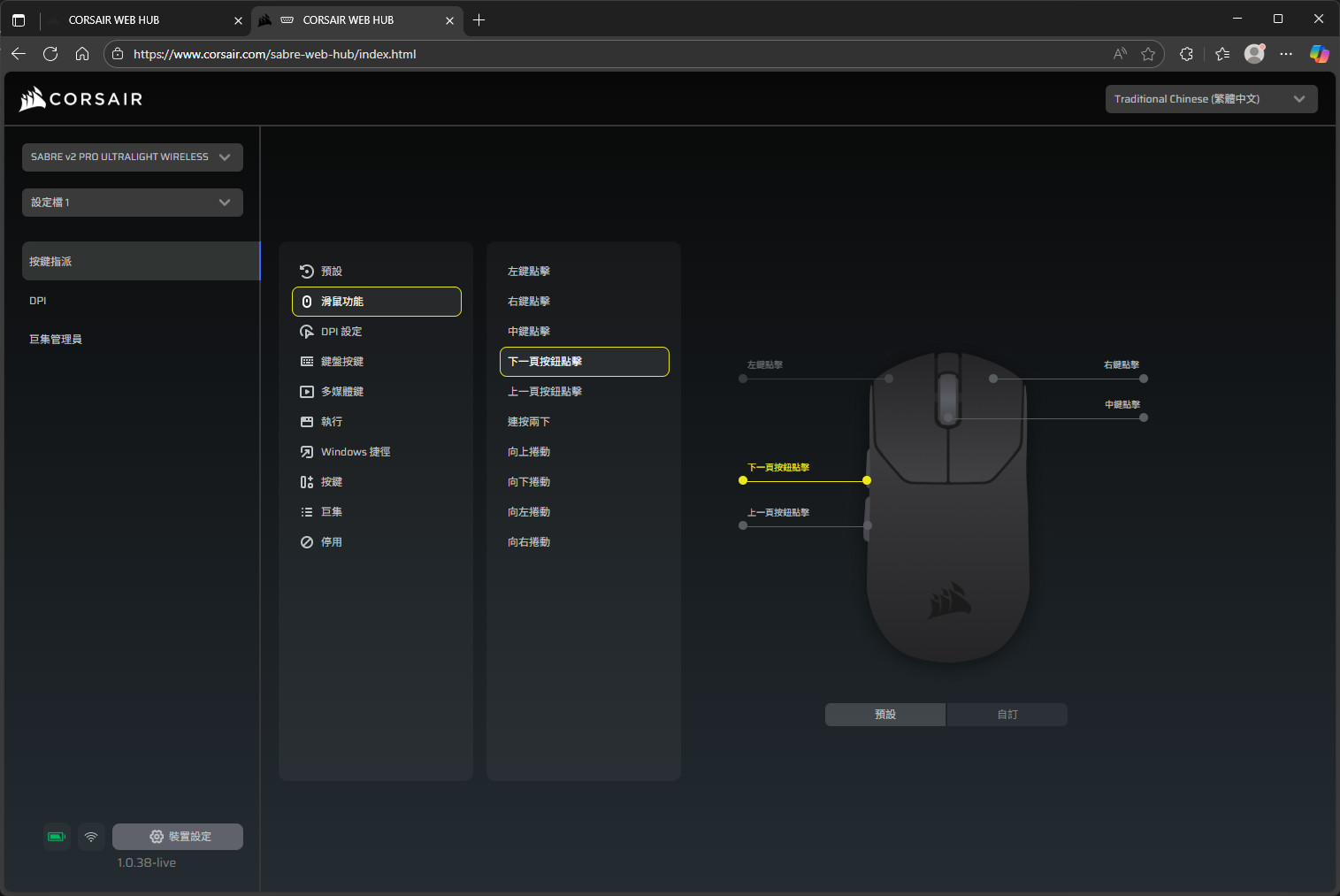1340x896 pixels.
Task: Open tab actions menu icon
Action: (x=19, y=19)
